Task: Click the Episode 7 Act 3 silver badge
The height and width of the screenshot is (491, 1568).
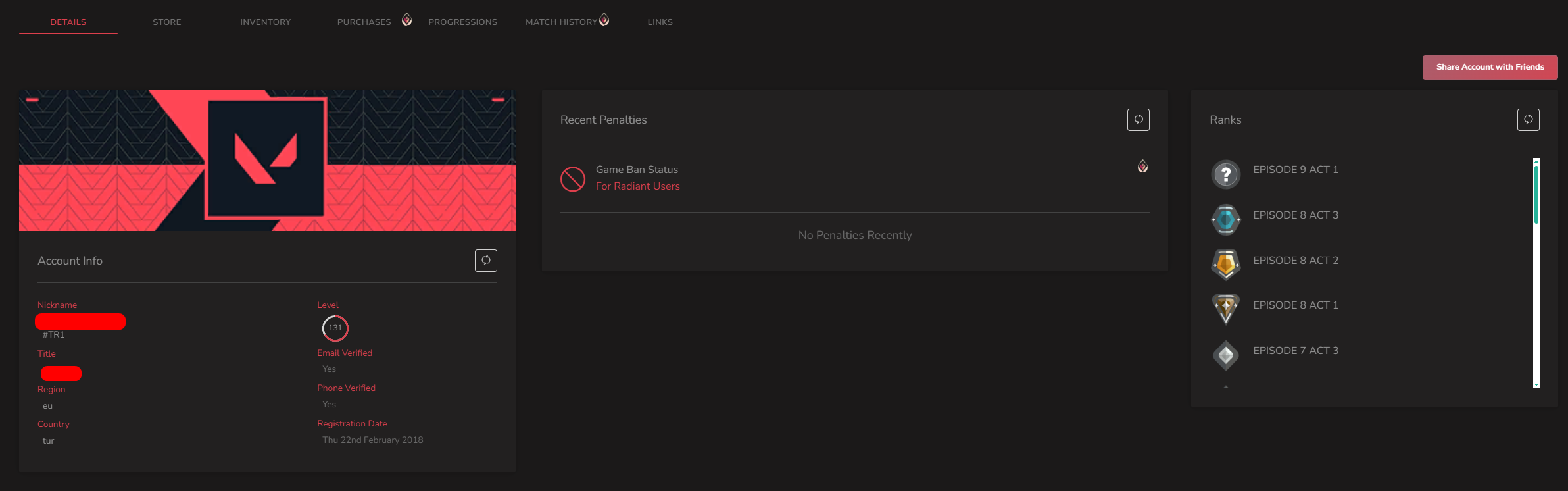Action: pyautogui.click(x=1226, y=355)
